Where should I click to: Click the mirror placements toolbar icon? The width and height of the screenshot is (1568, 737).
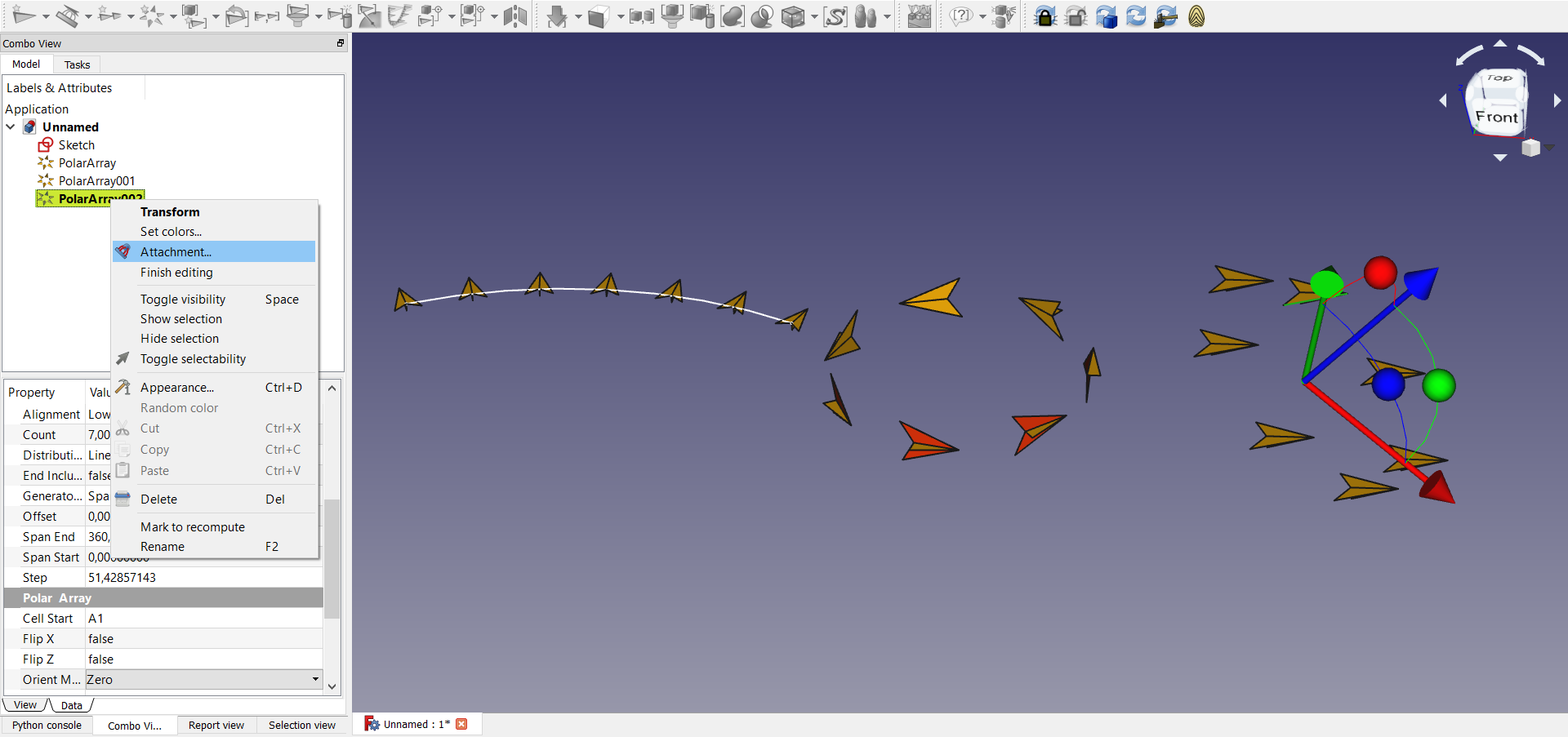515,16
